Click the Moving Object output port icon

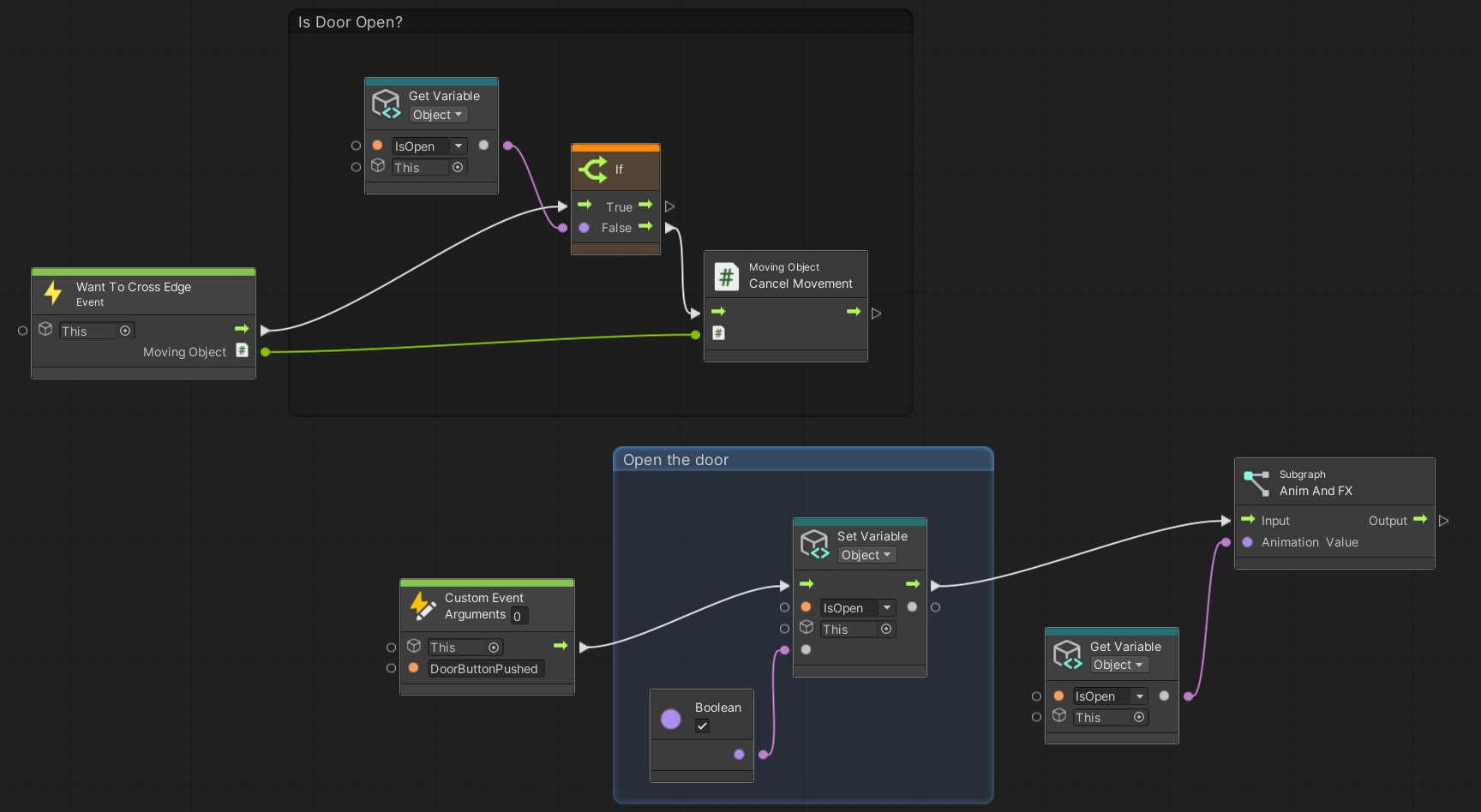point(243,350)
